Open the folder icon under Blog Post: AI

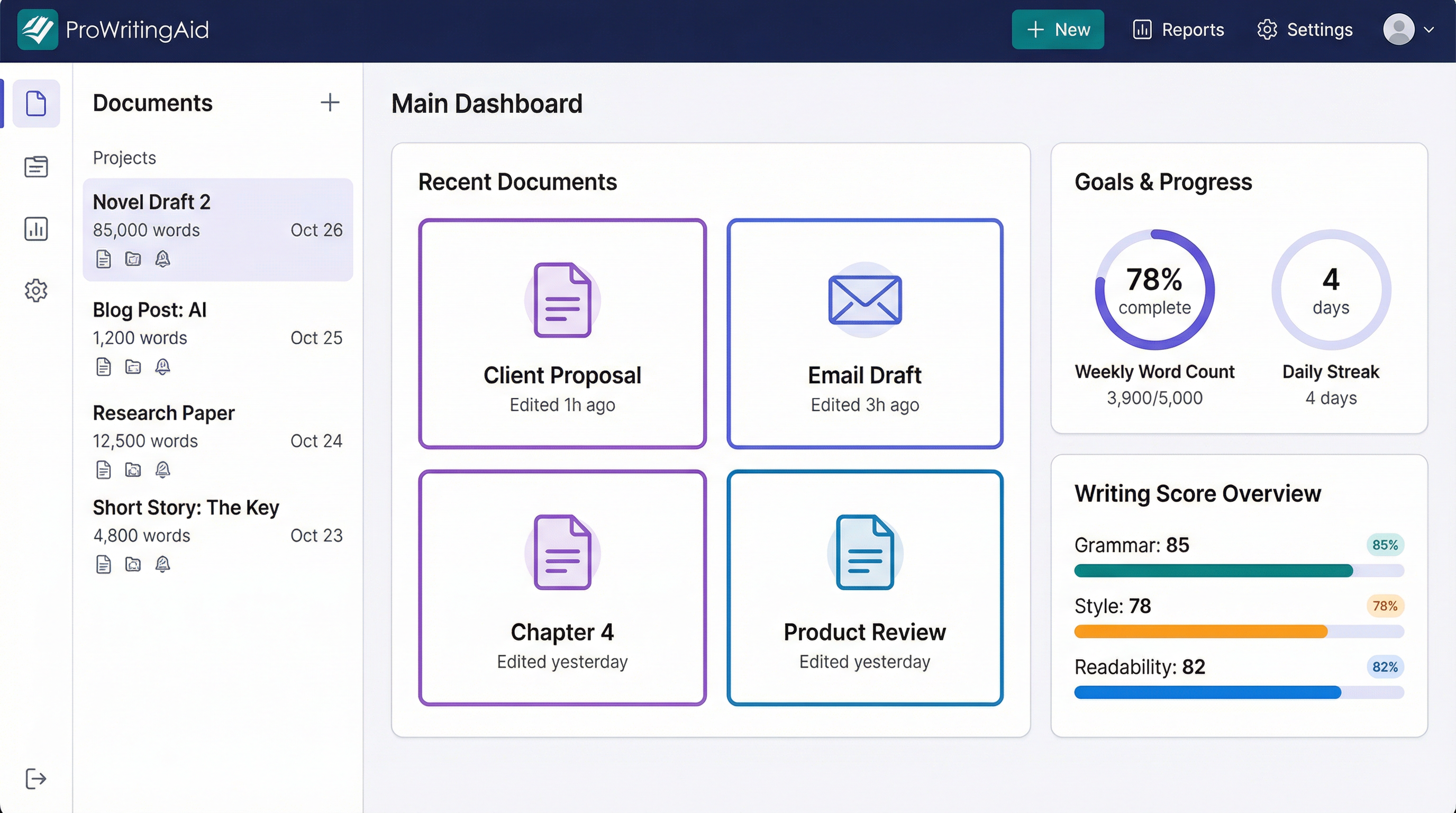pos(133,366)
